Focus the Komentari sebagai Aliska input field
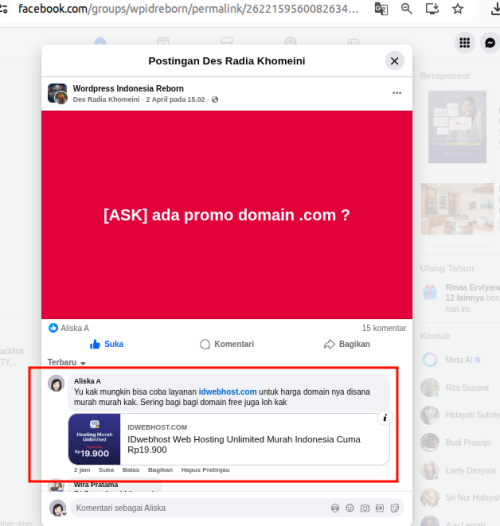Viewport: 500px width, 526px height. [201, 508]
